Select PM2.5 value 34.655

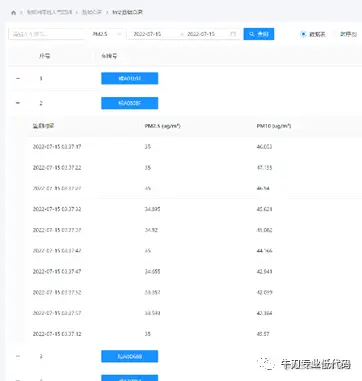tap(152, 271)
